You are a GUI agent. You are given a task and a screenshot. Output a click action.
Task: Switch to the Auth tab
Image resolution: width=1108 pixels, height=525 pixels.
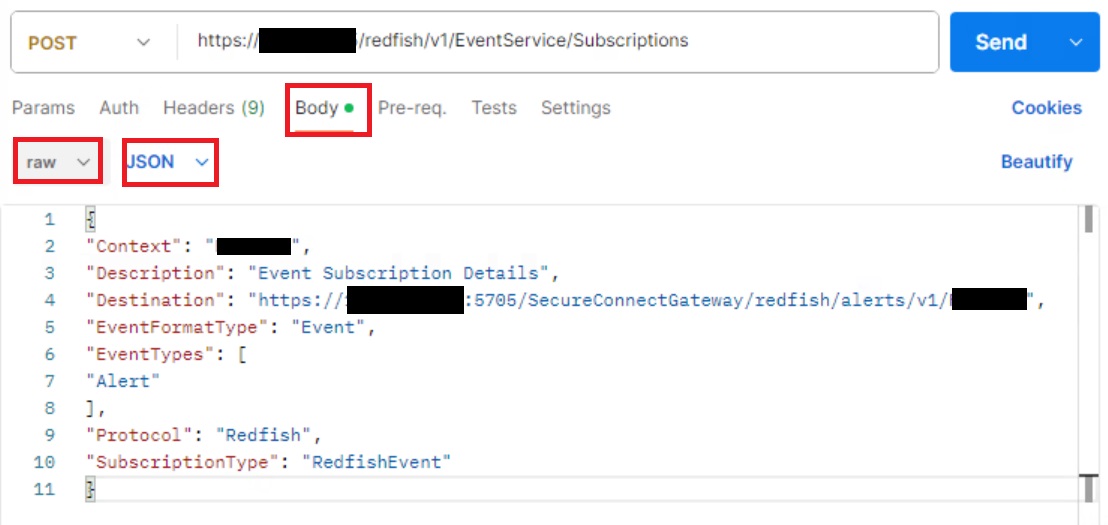(119, 108)
